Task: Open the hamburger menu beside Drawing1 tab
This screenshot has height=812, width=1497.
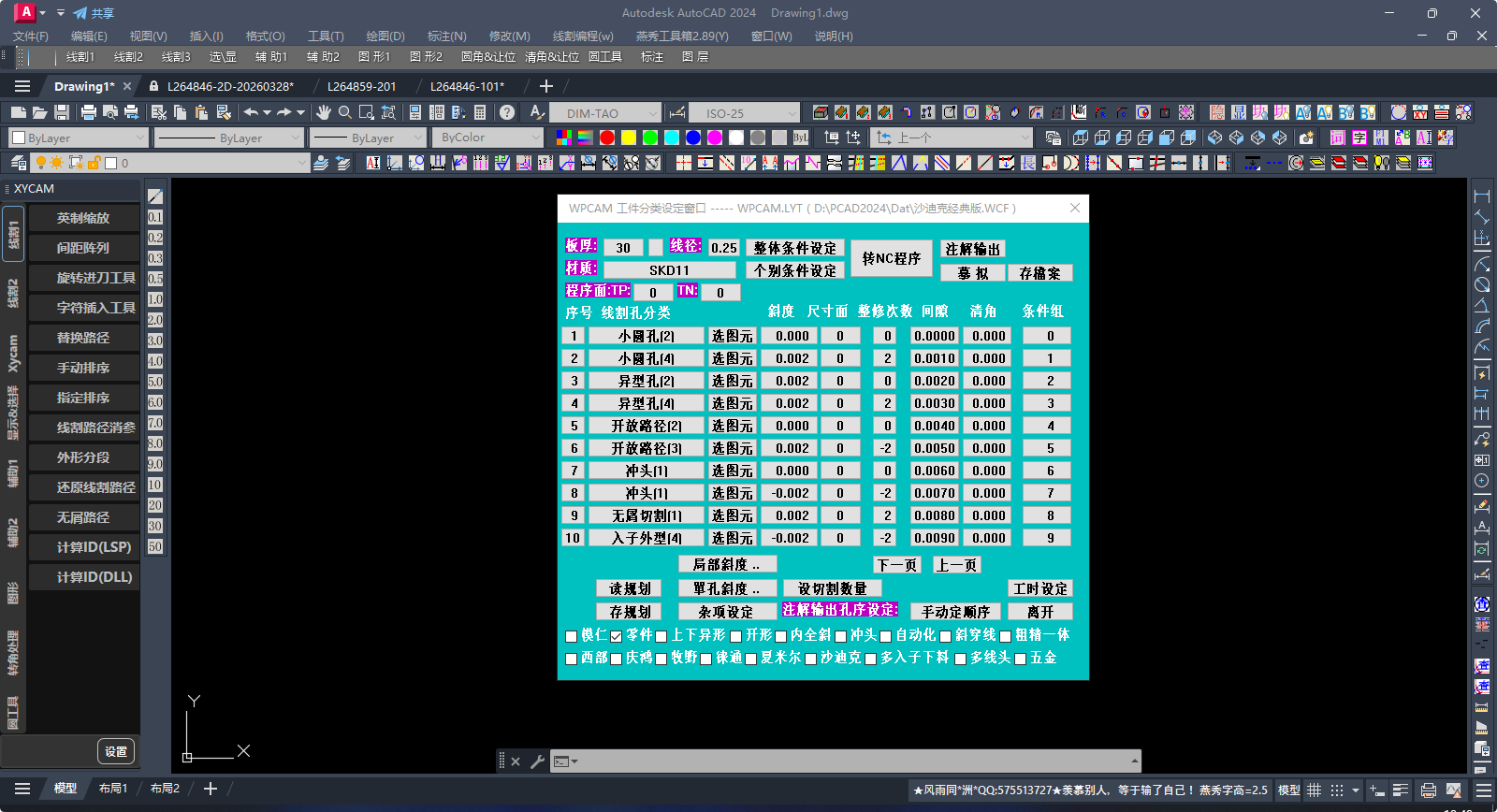Action: 22,86
